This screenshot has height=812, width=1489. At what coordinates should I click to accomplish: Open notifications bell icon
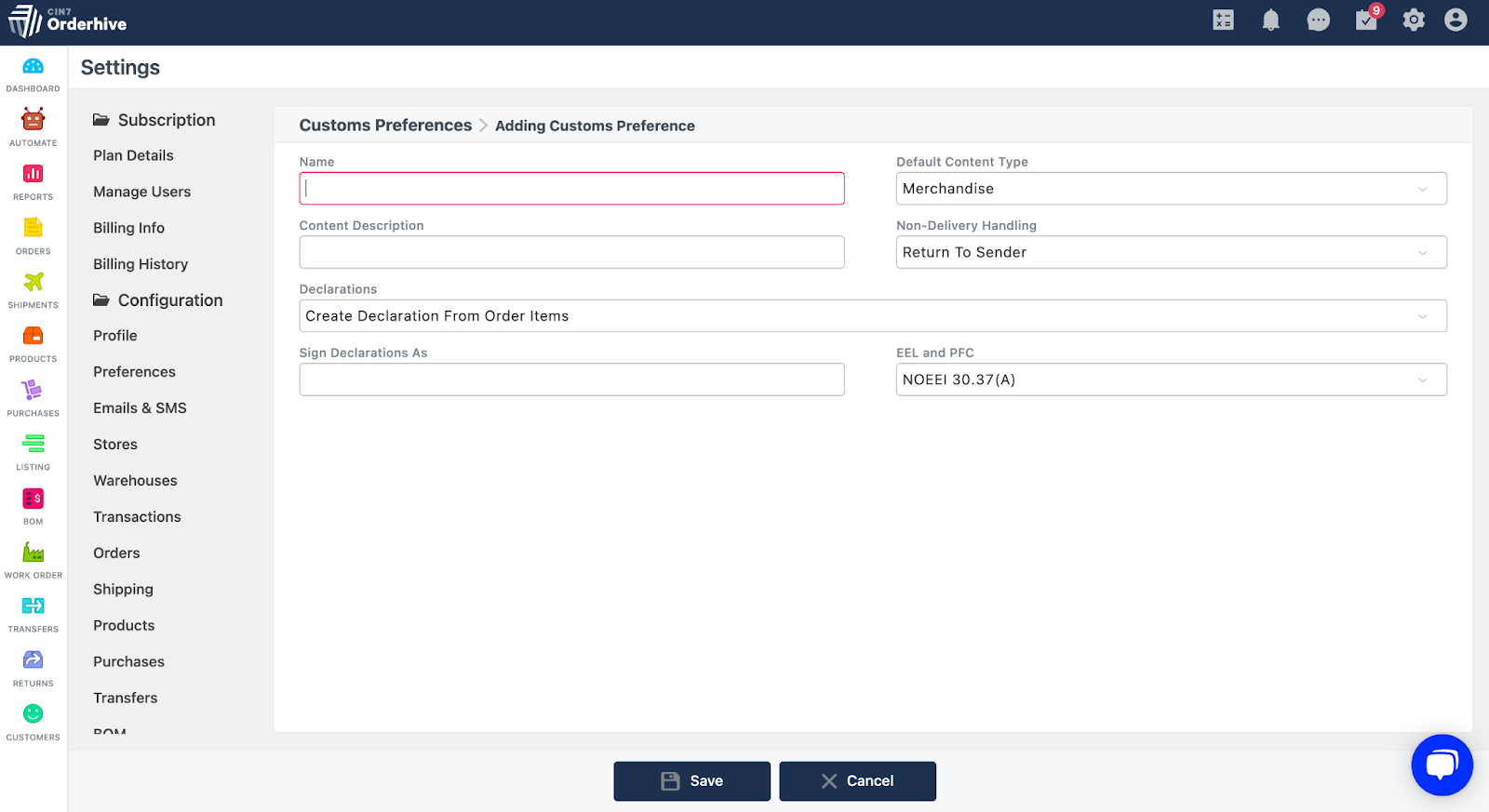1270,20
